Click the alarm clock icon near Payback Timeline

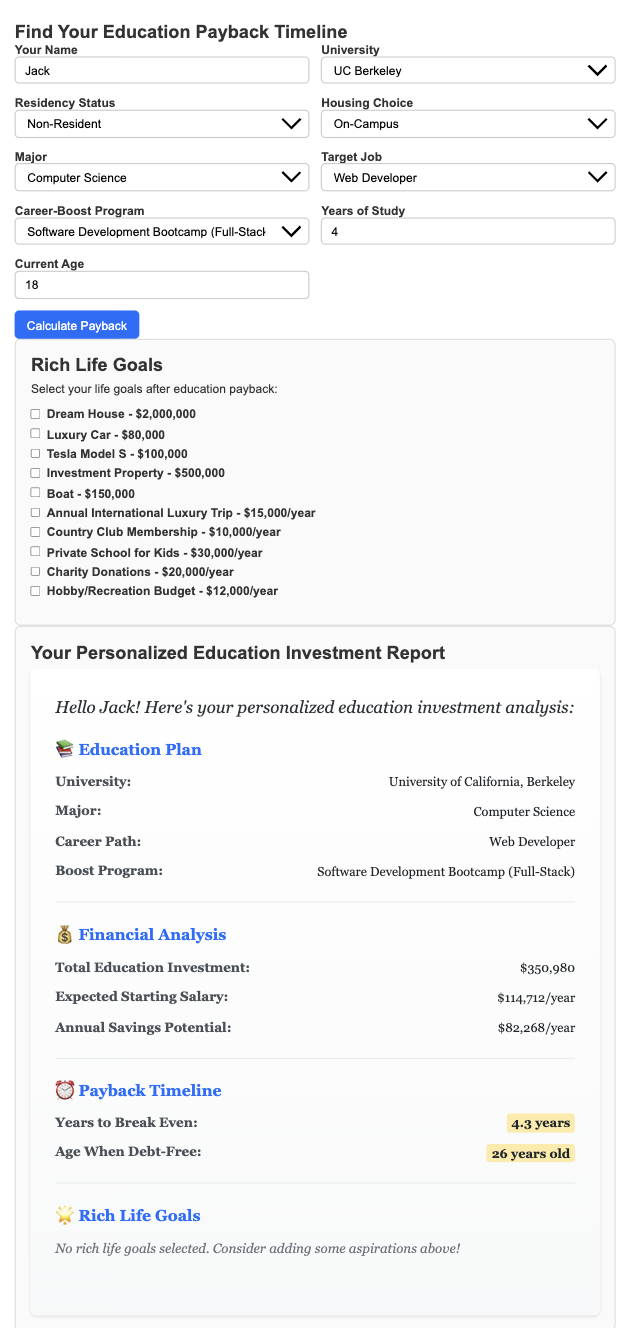(x=67, y=1090)
